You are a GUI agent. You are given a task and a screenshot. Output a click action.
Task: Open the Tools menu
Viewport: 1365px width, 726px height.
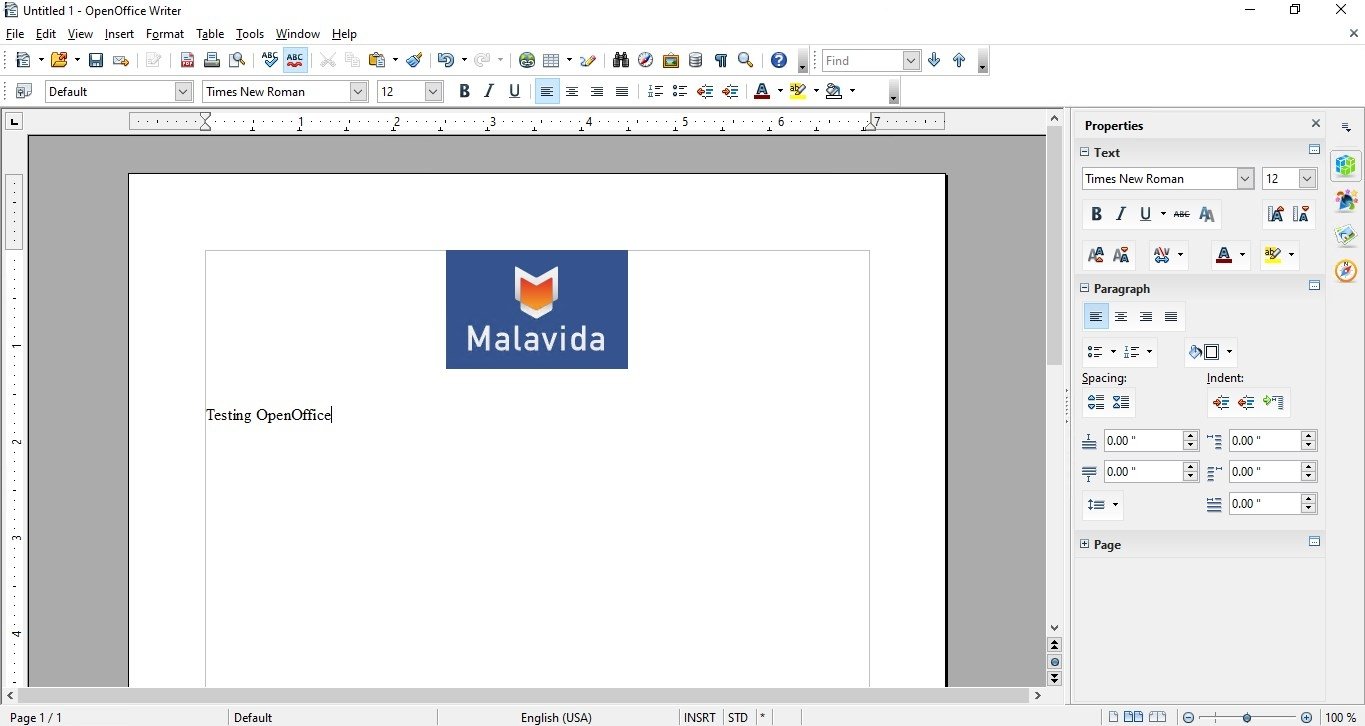(x=250, y=34)
